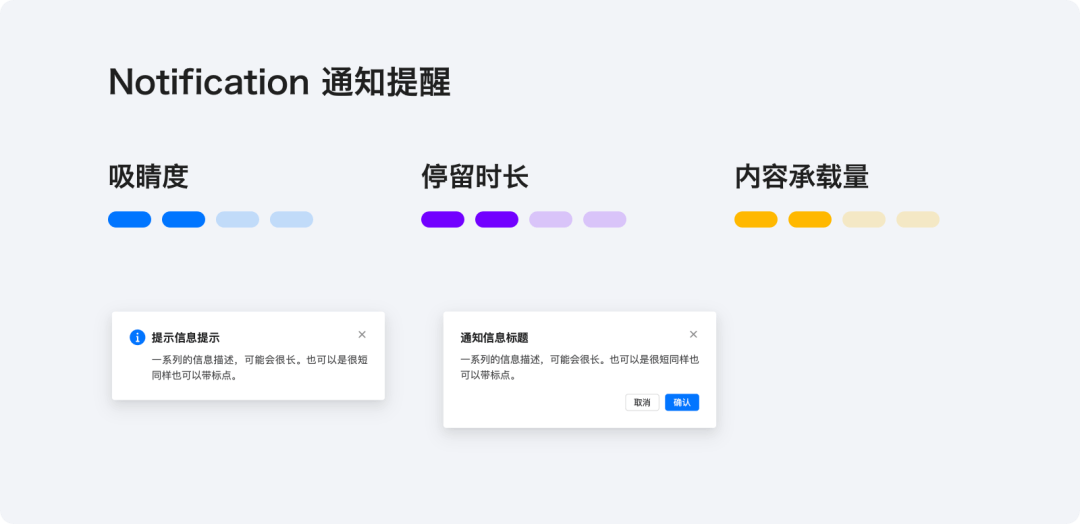Click the 吸睛度 heading

(148, 177)
